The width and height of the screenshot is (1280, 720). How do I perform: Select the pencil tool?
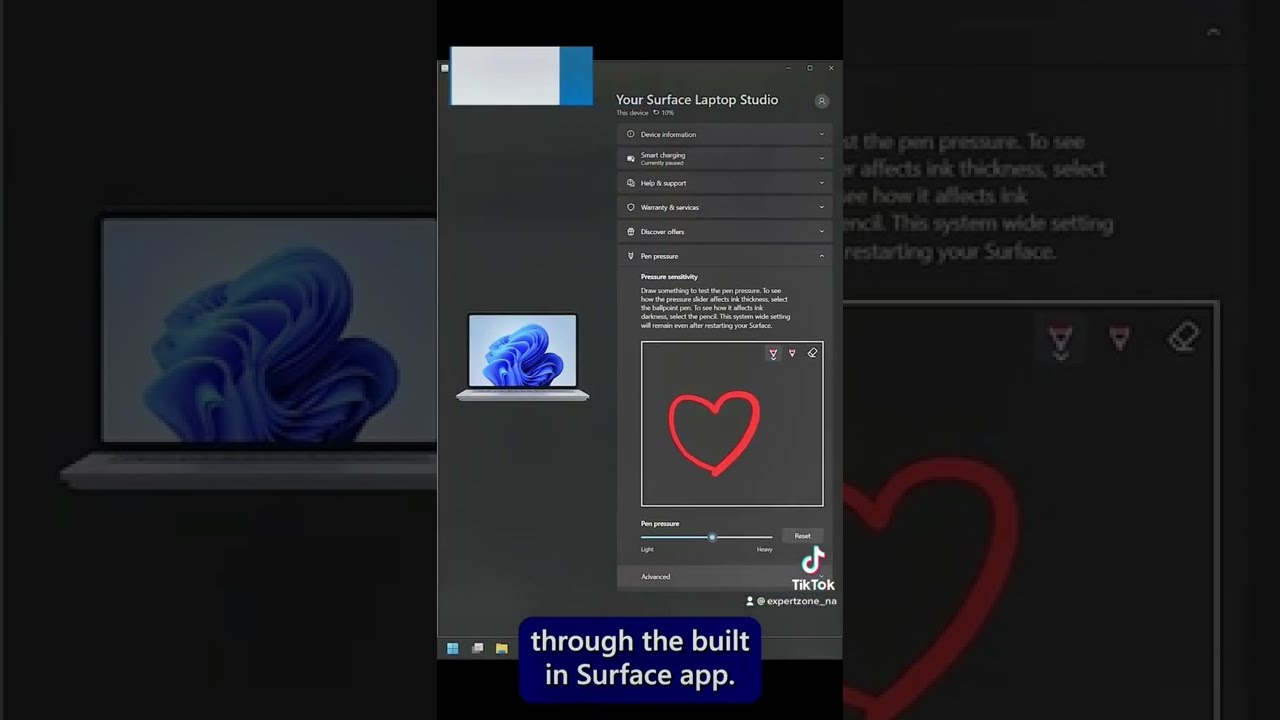point(792,353)
